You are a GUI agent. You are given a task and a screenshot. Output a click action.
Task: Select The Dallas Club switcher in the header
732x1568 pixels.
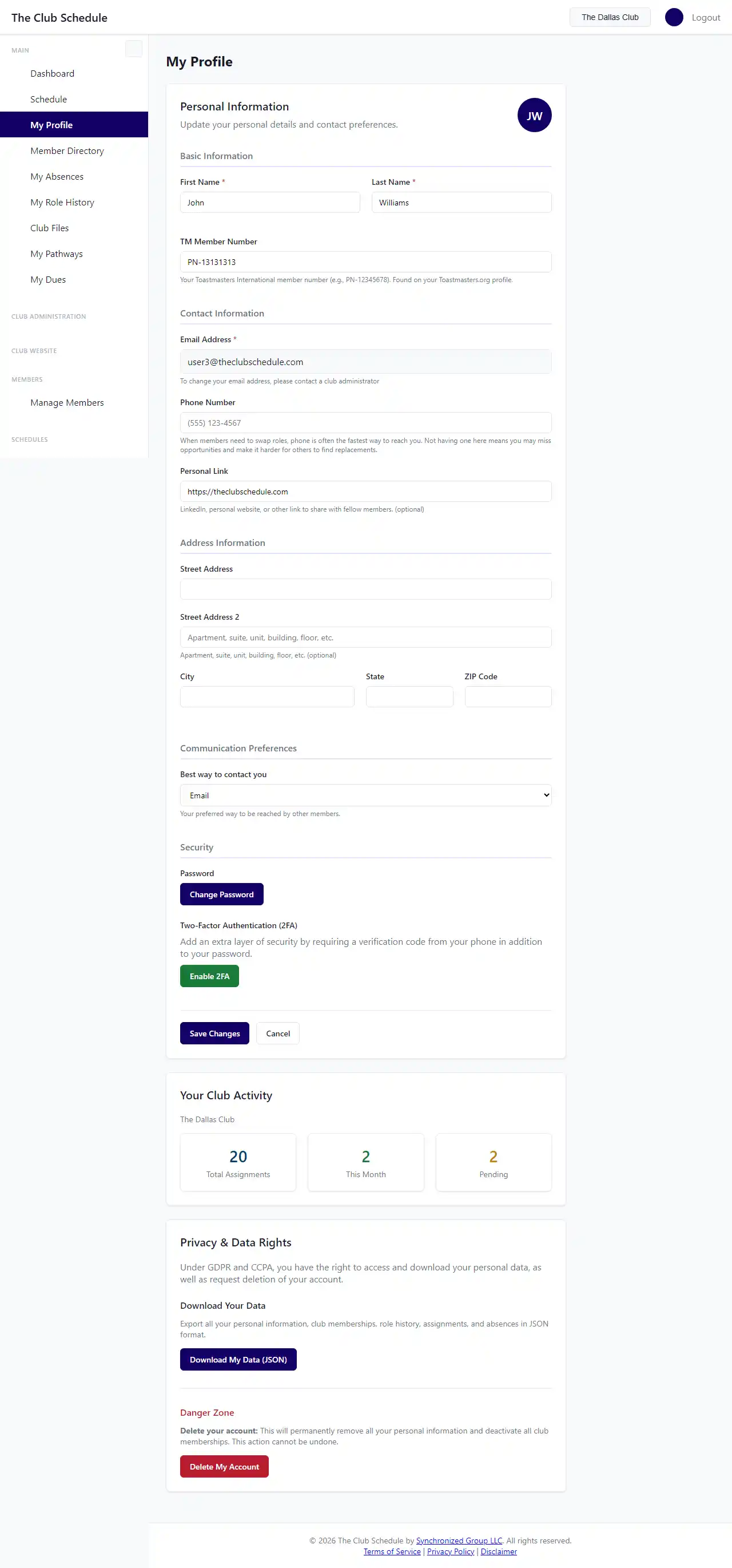click(610, 17)
